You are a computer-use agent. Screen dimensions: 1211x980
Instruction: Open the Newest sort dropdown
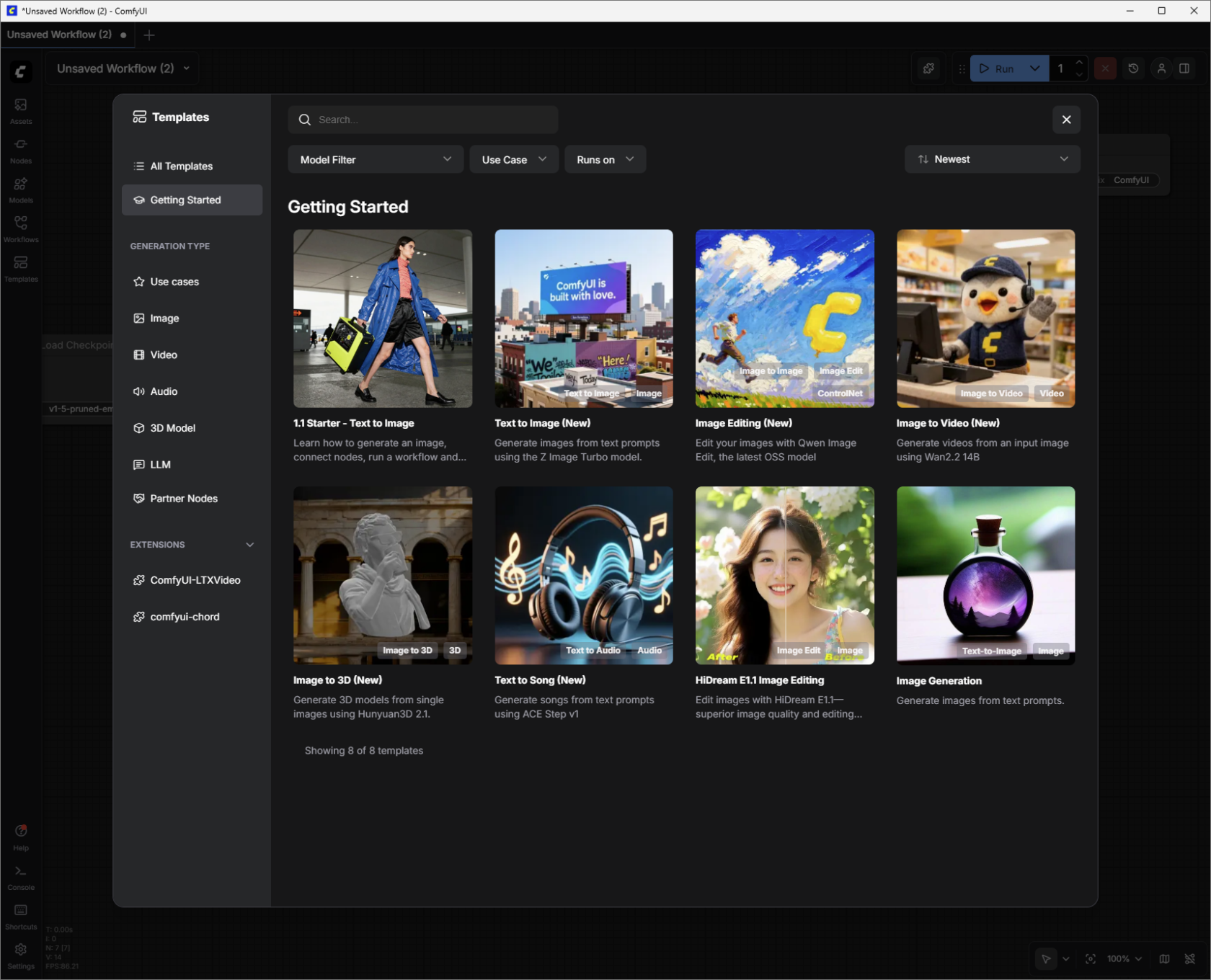coord(992,159)
